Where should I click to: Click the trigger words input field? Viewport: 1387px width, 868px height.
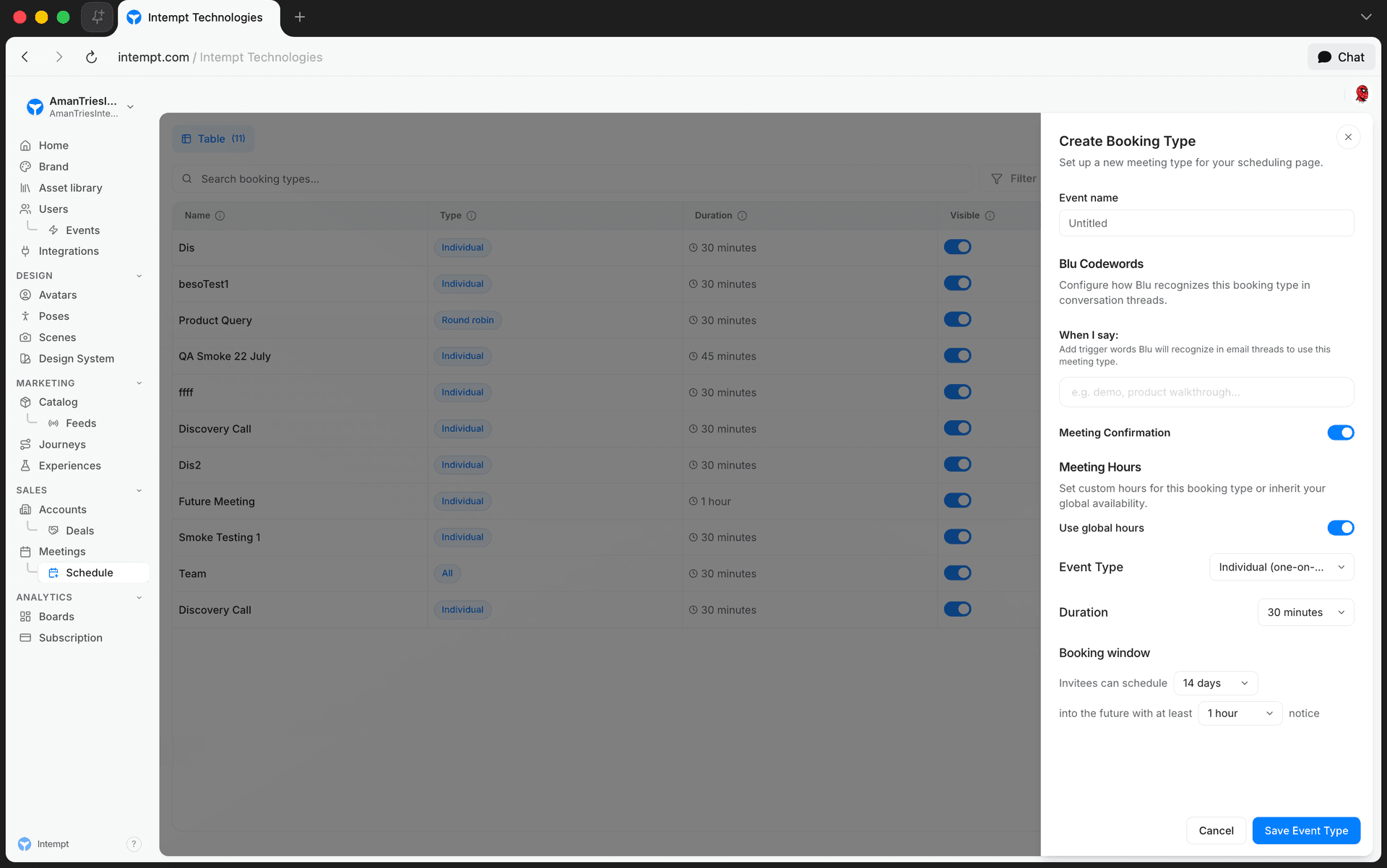pyautogui.click(x=1206, y=392)
